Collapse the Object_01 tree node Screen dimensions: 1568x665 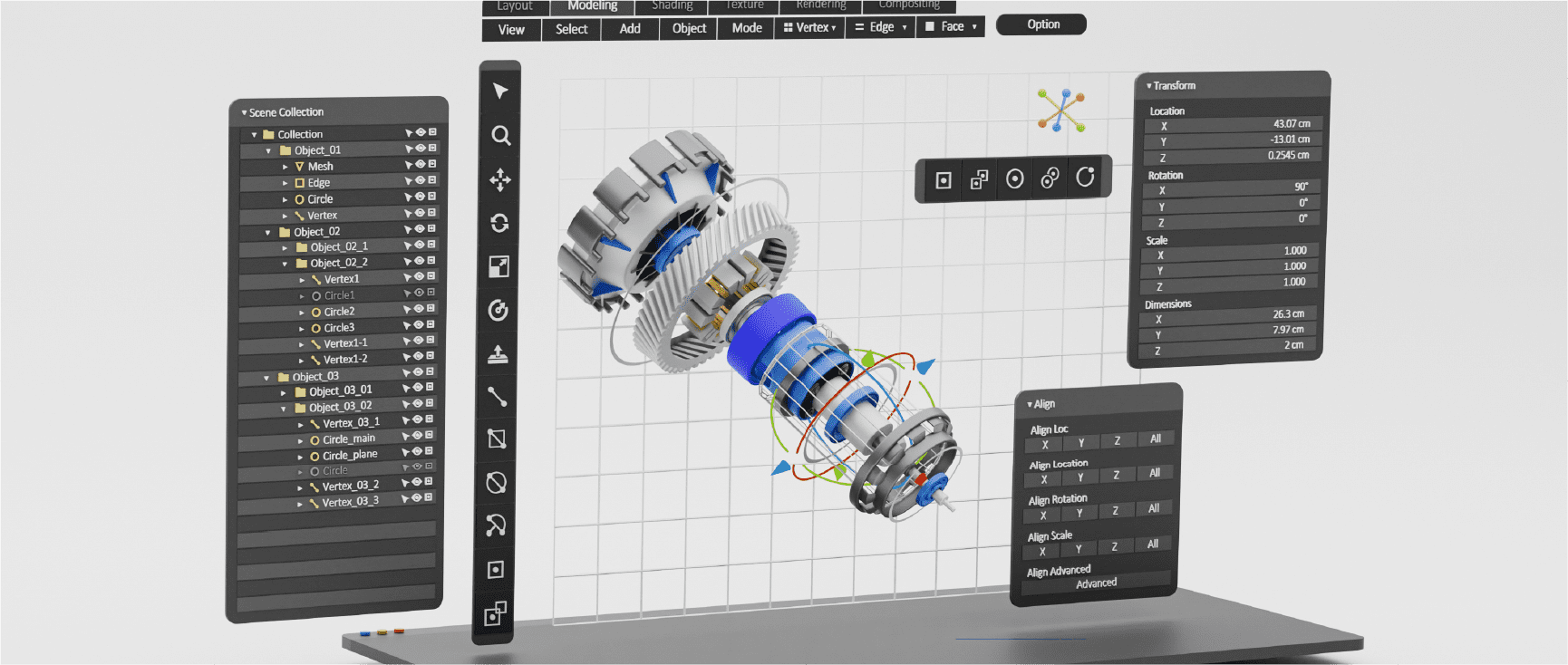[x=268, y=151]
